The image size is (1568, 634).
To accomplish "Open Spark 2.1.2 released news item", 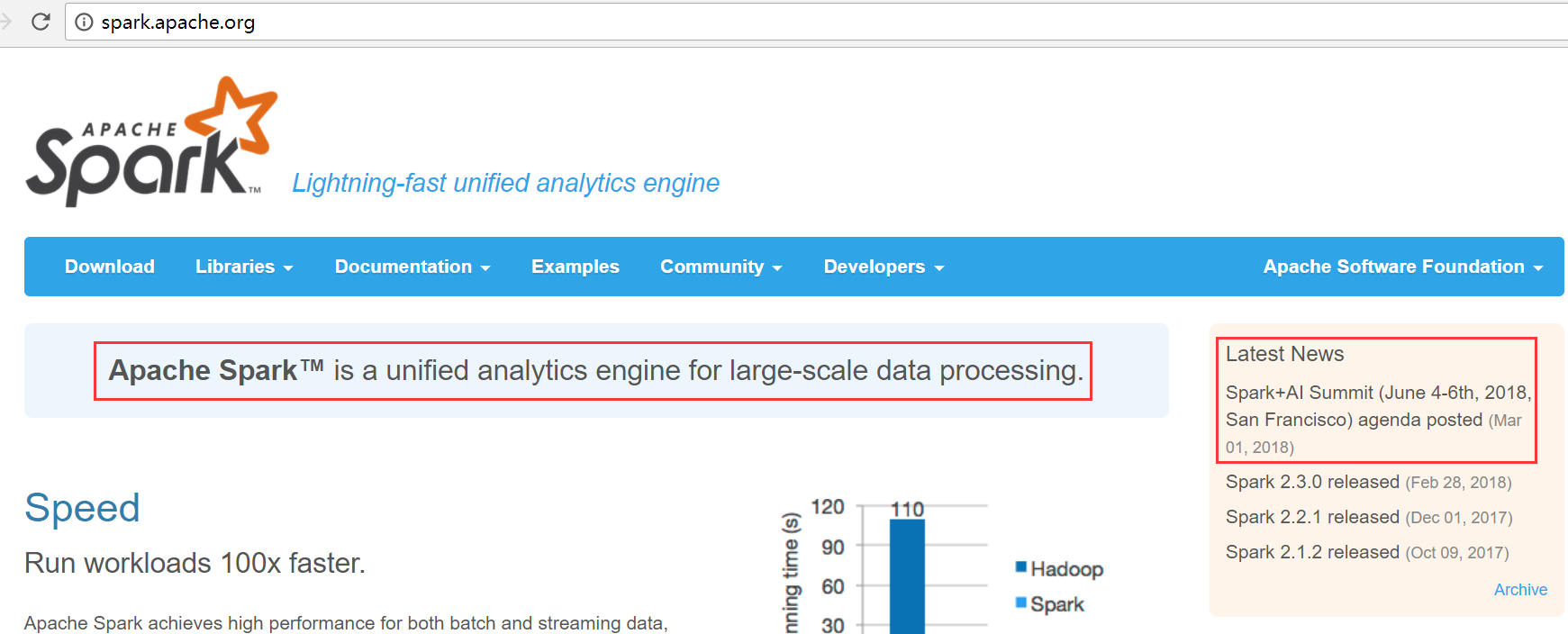I will coord(1312,552).
